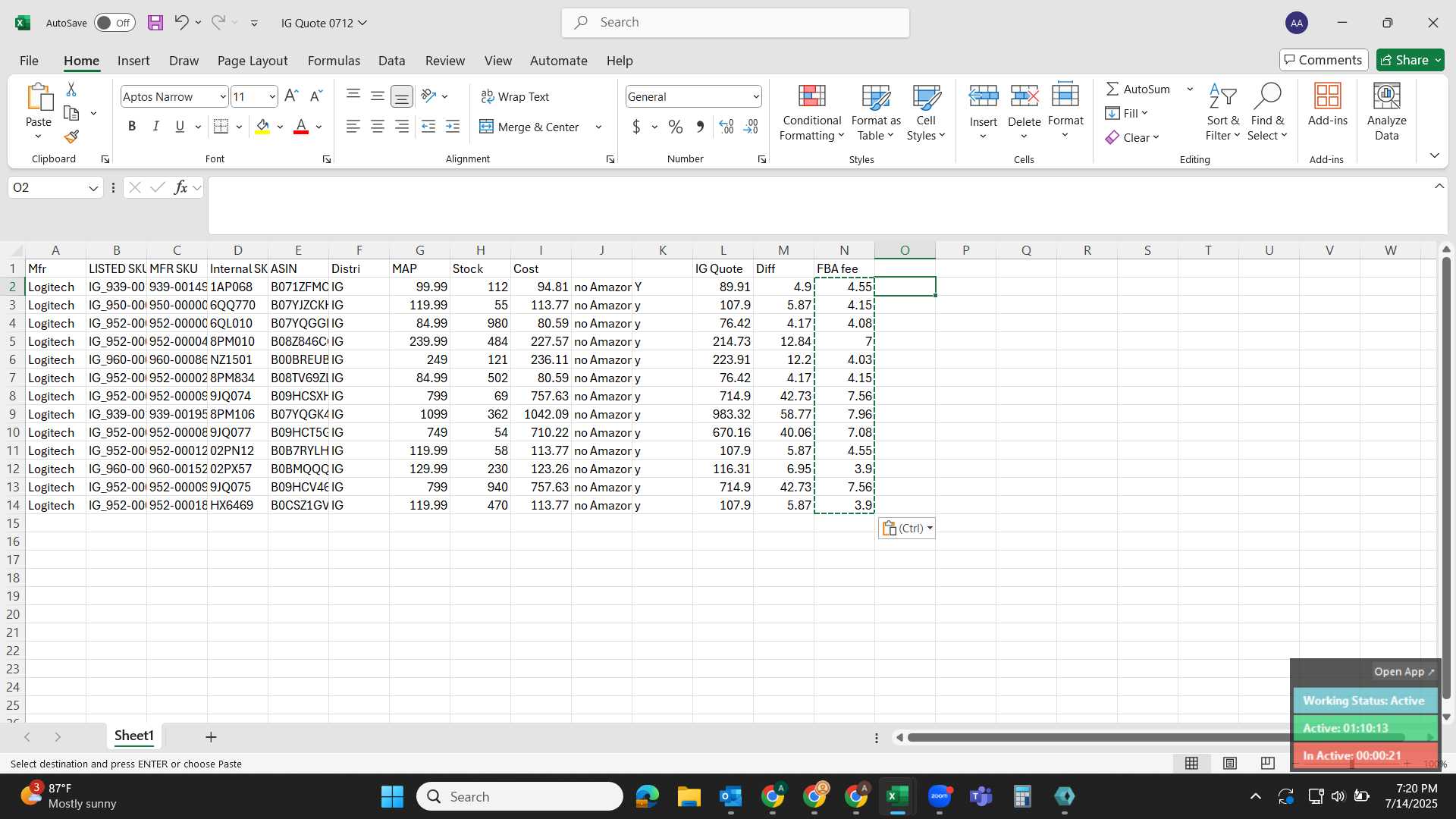Click the Format Painter brush icon
The image size is (1456, 819).
click(71, 136)
